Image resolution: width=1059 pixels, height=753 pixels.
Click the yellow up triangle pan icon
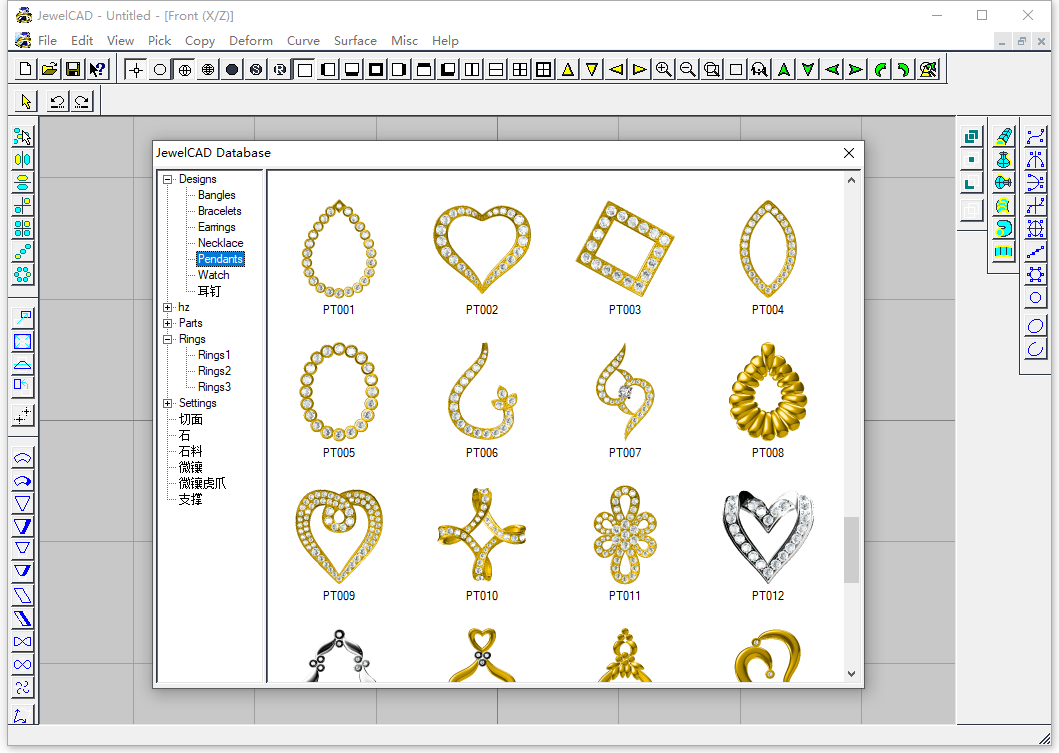[568, 69]
